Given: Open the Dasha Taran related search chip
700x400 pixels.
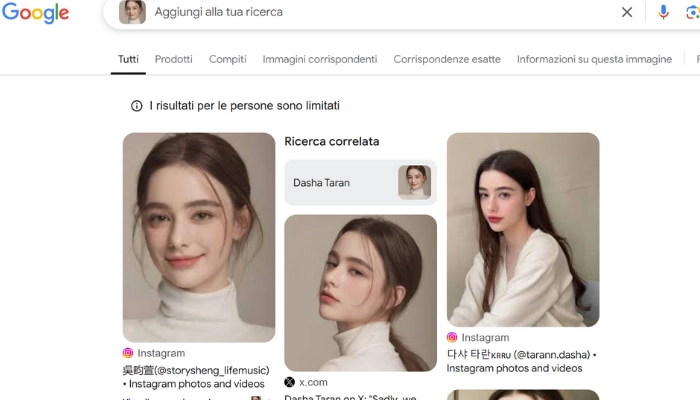Looking at the screenshot, I should [x=360, y=183].
